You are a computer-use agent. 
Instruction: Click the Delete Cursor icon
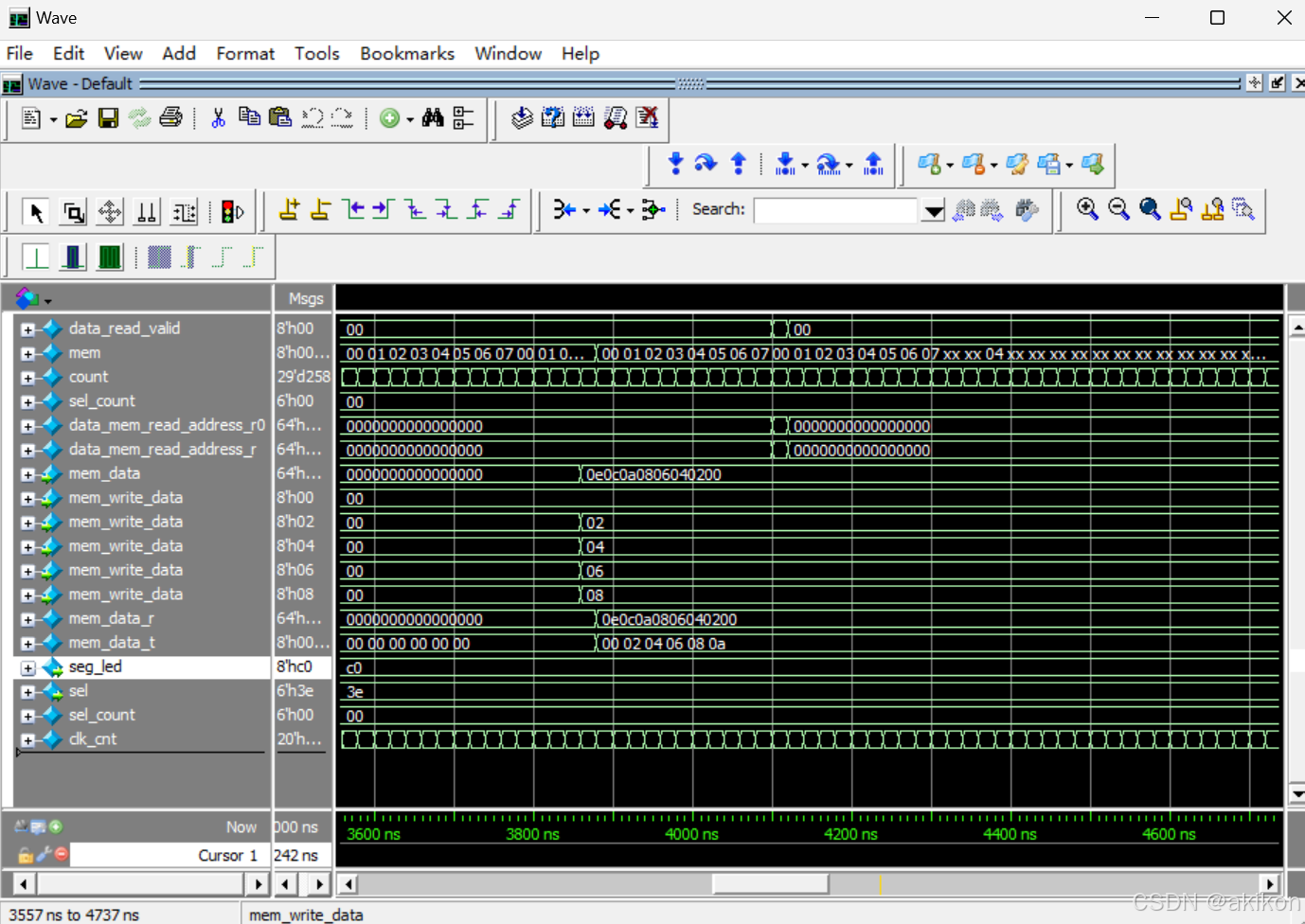tap(322, 209)
